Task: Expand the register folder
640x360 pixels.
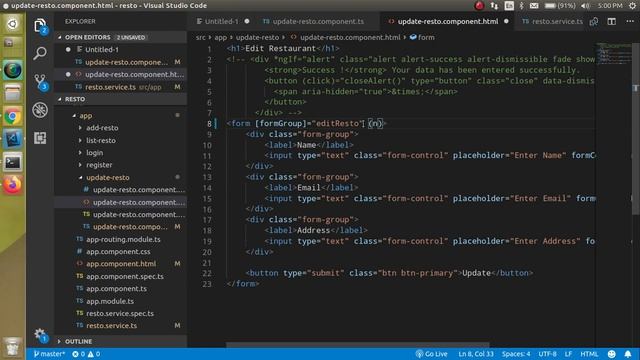Action: [80, 165]
